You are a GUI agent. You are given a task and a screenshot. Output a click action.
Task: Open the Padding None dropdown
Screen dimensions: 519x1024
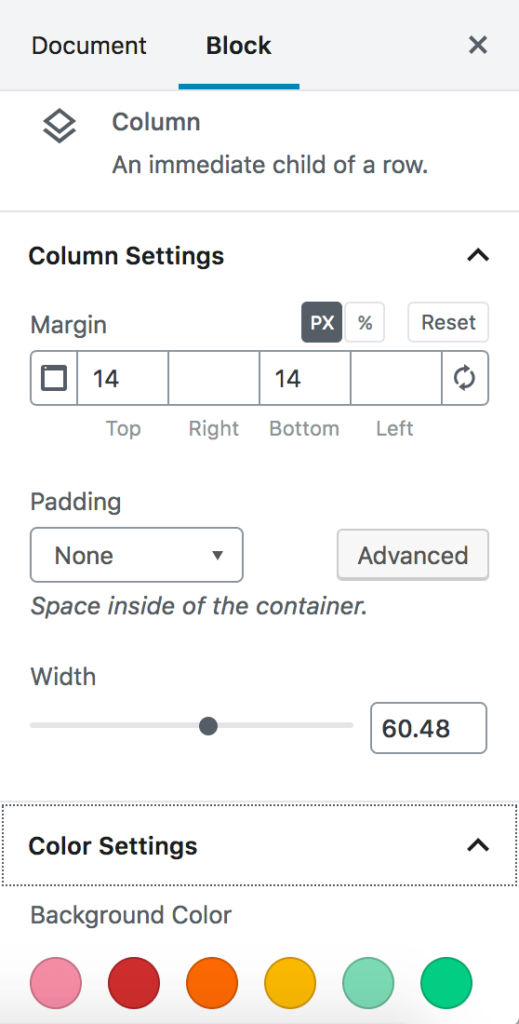[136, 555]
